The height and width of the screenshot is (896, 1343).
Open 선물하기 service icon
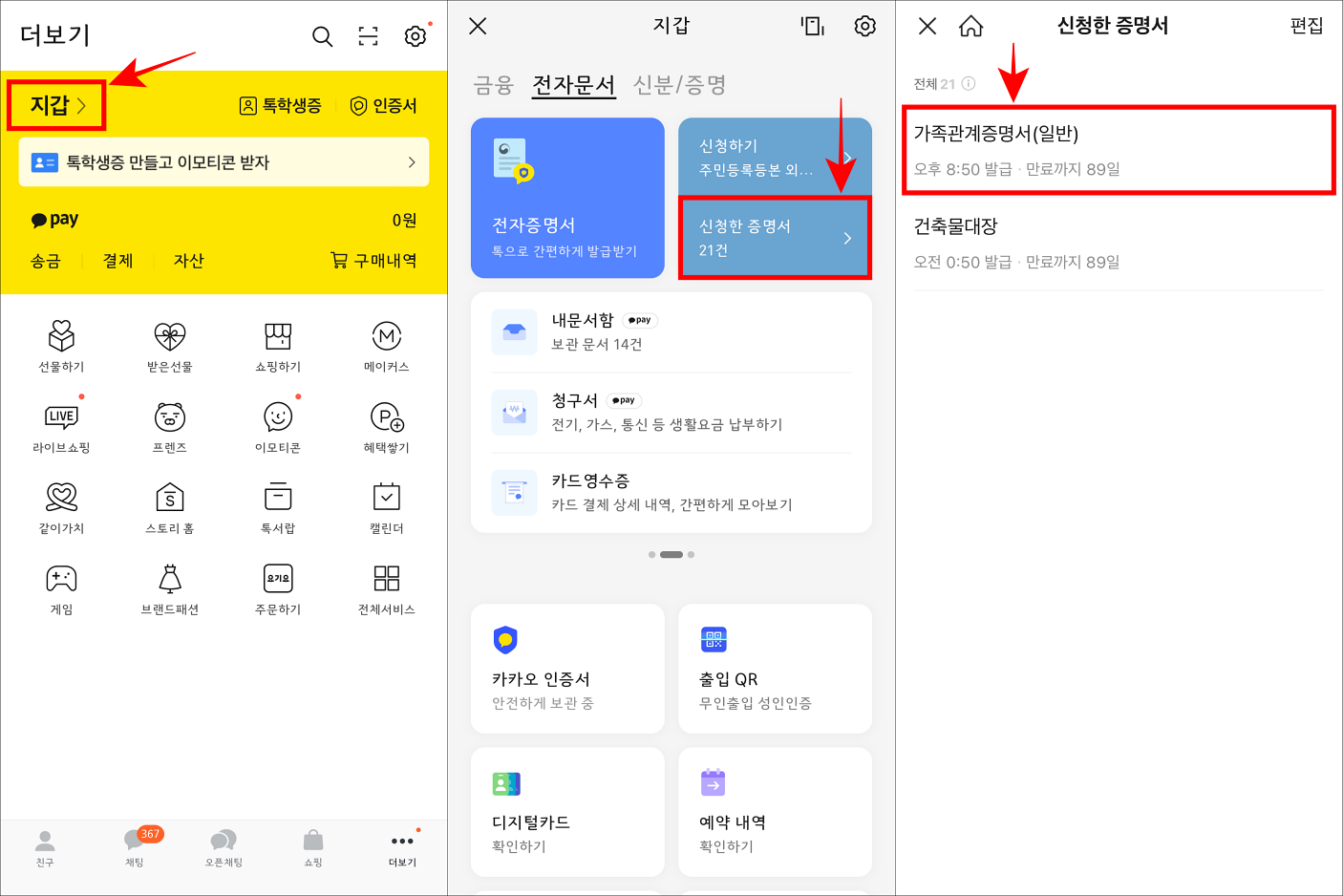coord(61,346)
